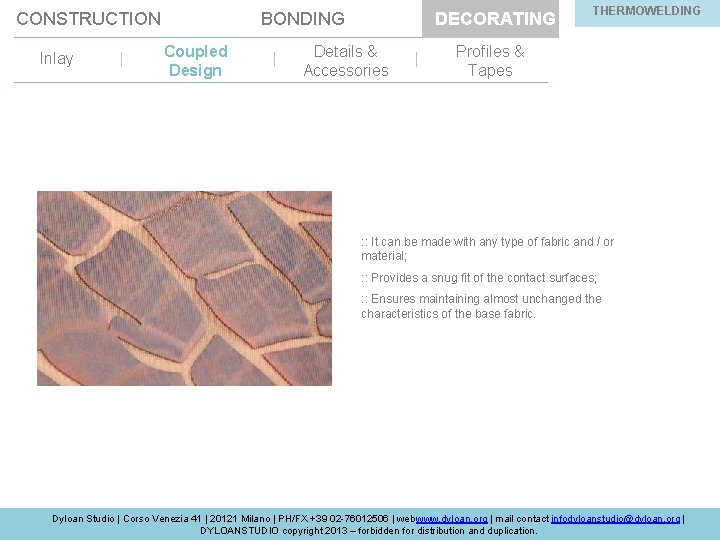Switch to the BONDING section tab
720x540 pixels.
303,18
